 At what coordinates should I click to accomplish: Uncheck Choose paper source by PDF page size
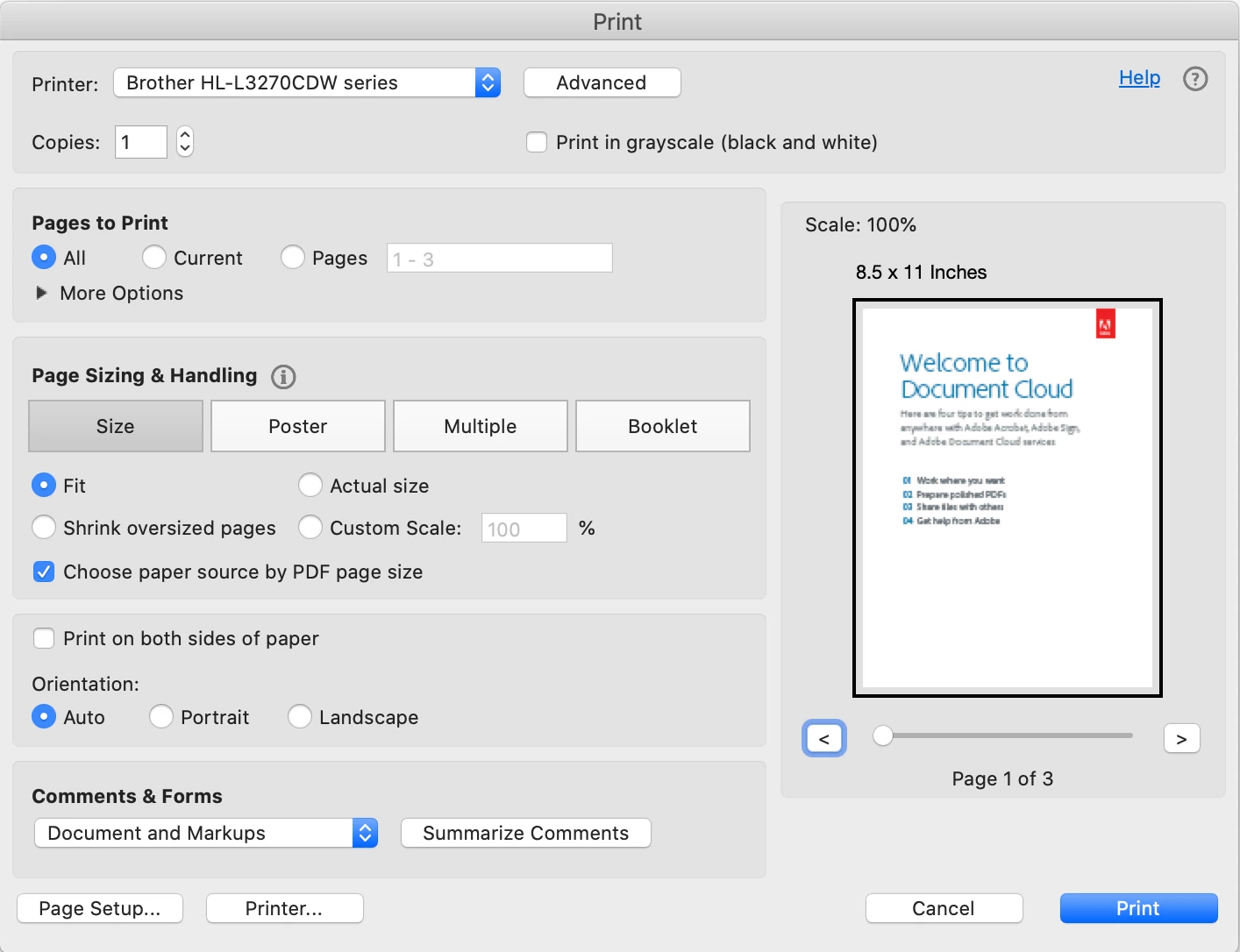click(44, 572)
